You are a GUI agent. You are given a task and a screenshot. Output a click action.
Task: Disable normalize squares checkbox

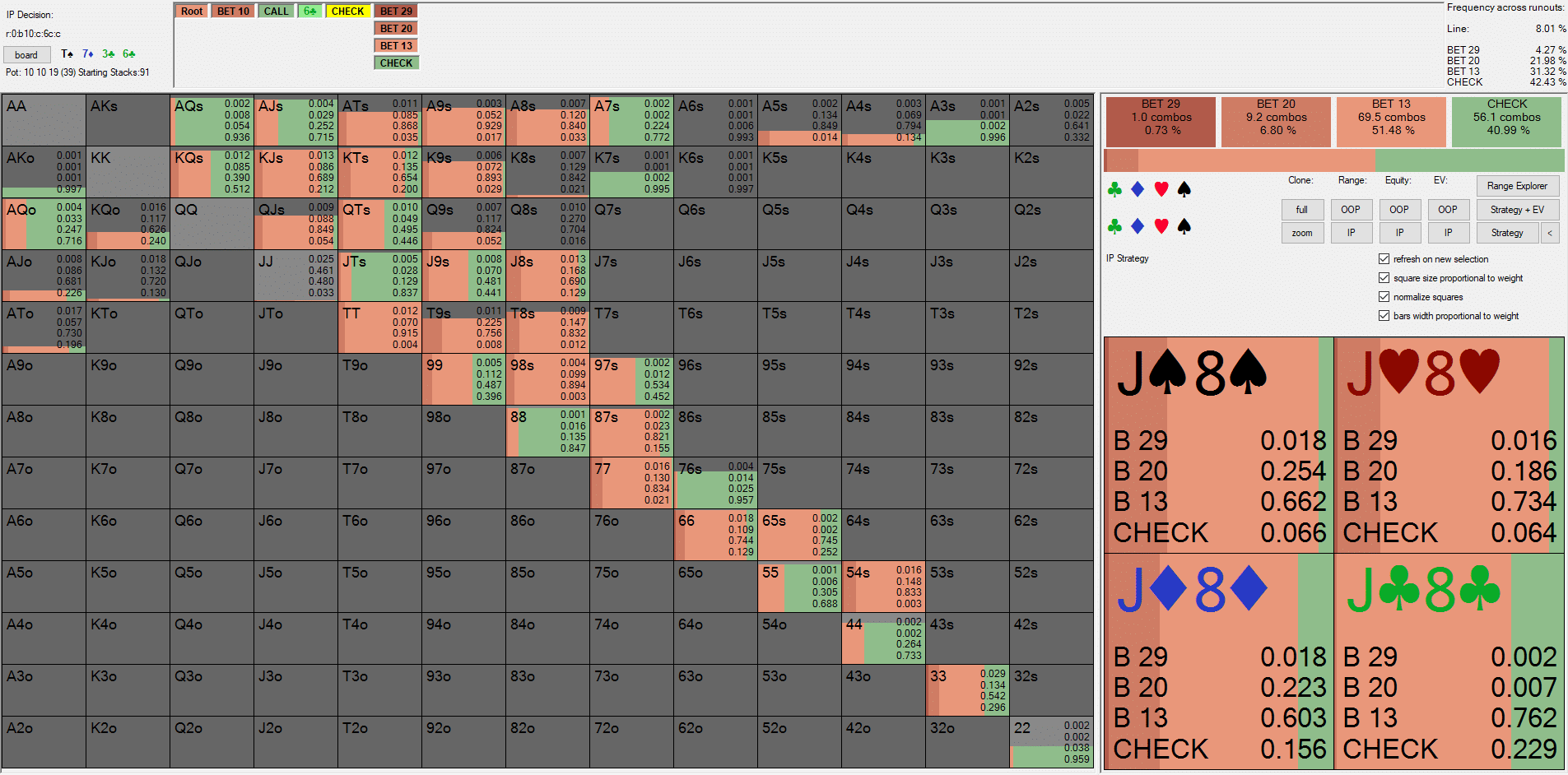(1384, 297)
